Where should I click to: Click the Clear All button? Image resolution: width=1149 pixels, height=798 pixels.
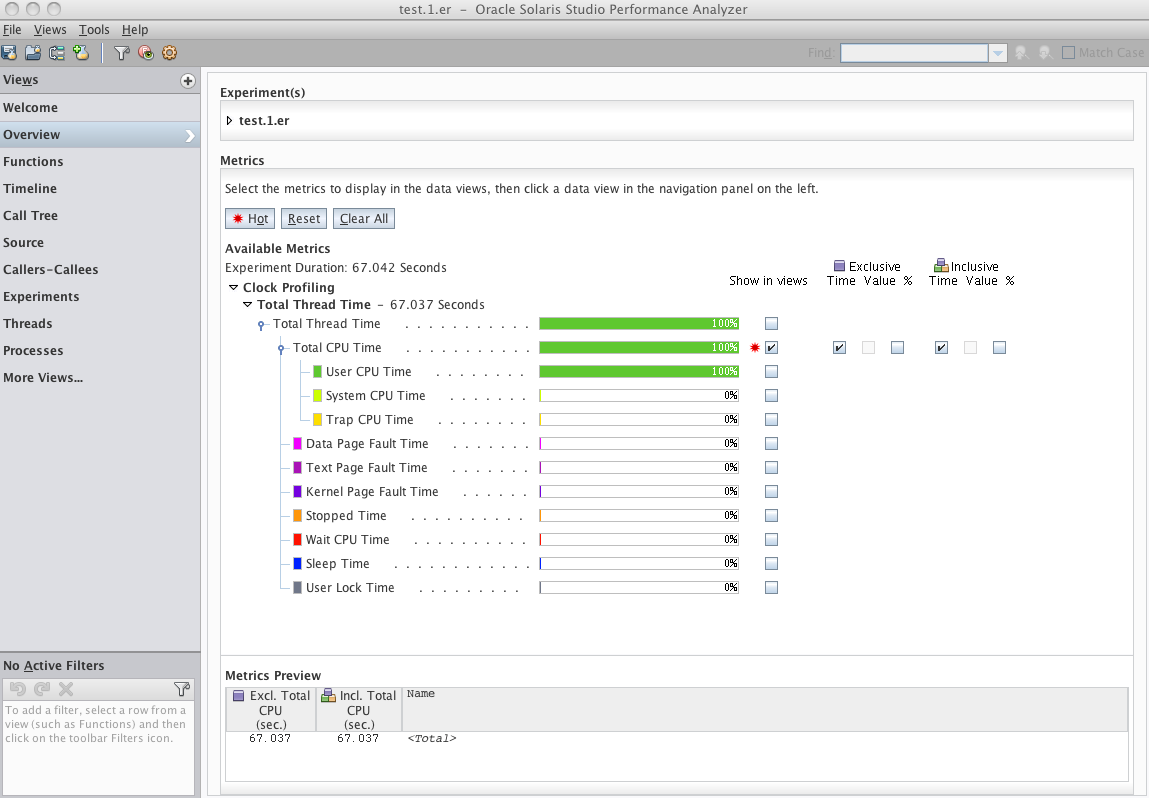tap(364, 218)
